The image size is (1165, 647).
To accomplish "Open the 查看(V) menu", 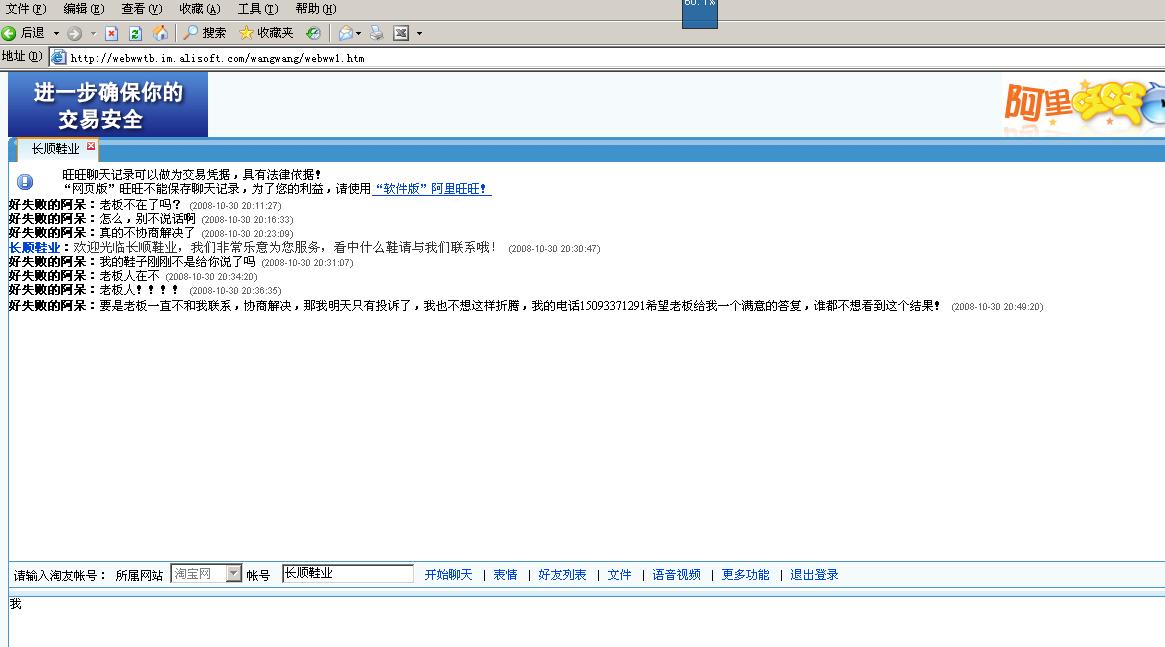I will [142, 9].
